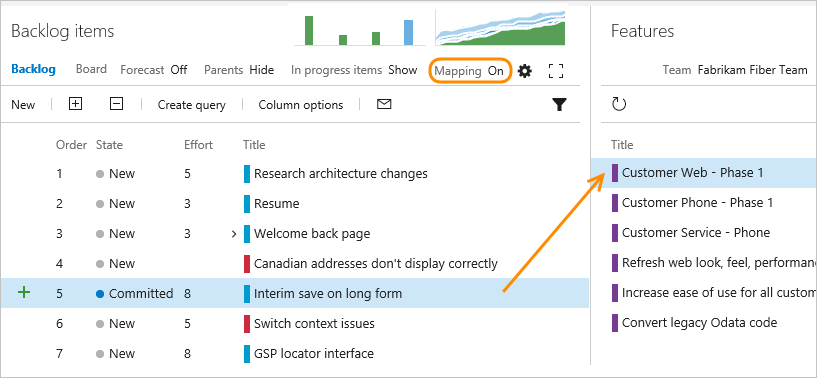Expand Welcome back page child items
This screenshot has height=378, width=817.
[234, 234]
